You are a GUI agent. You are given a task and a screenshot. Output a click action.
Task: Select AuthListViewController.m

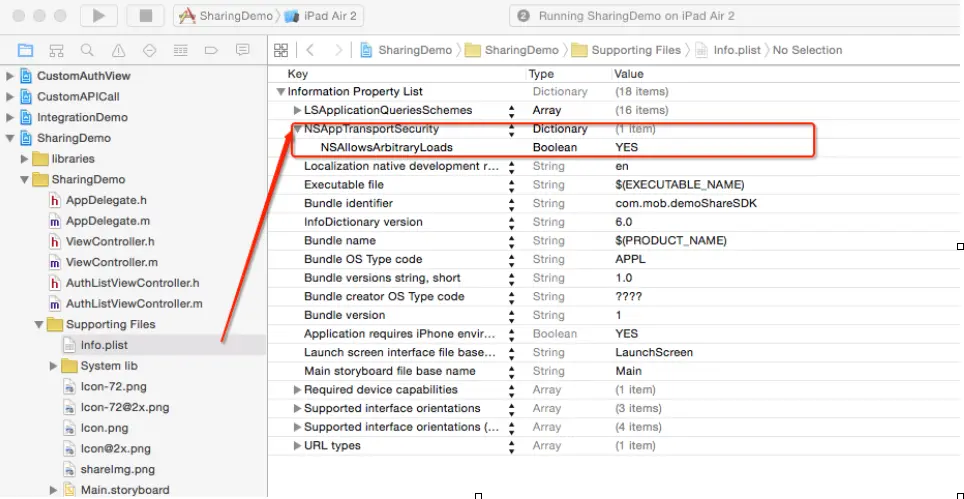point(134,304)
